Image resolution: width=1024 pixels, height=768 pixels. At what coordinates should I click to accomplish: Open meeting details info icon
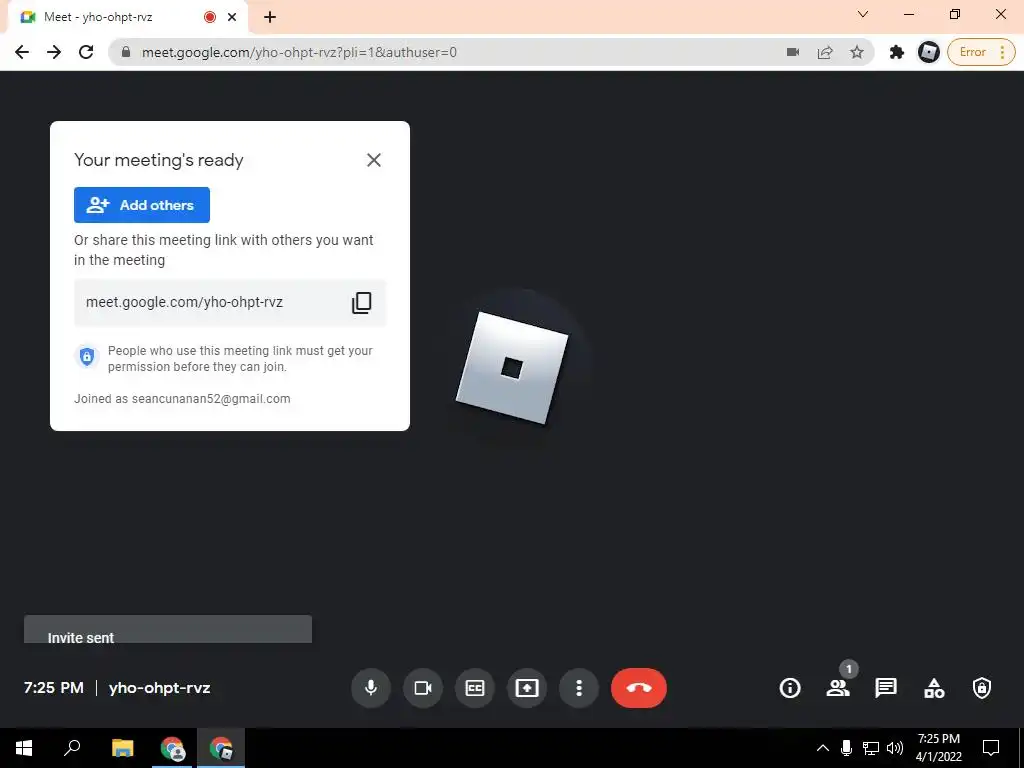coord(790,688)
